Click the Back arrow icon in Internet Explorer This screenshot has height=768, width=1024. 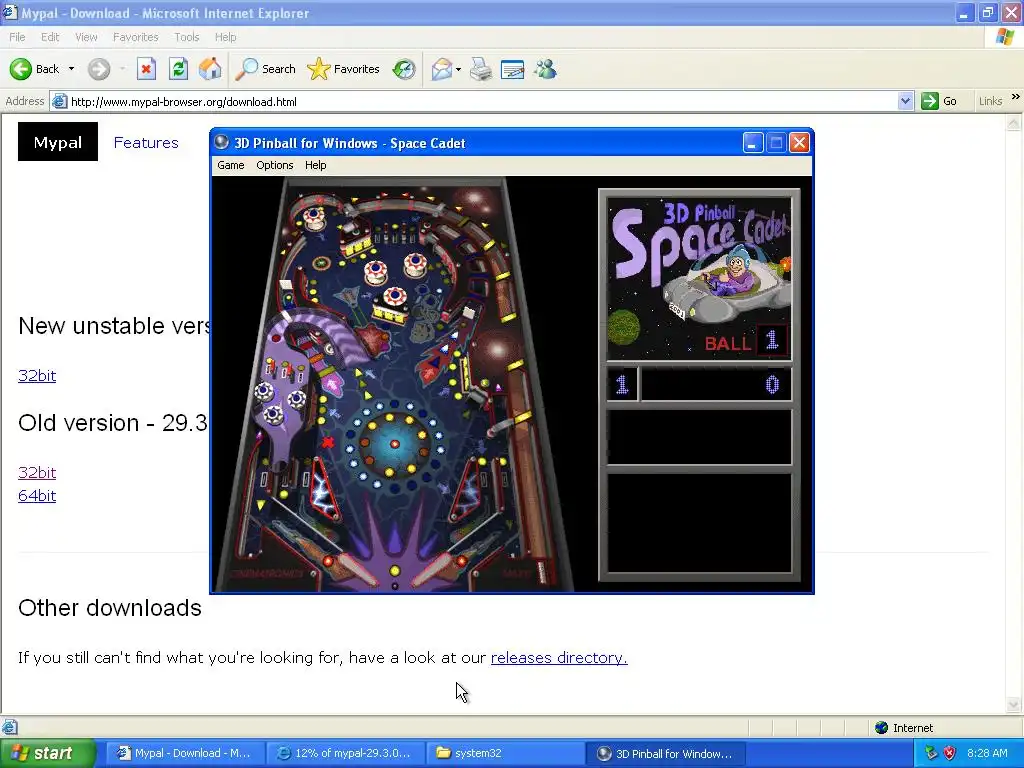(21, 69)
